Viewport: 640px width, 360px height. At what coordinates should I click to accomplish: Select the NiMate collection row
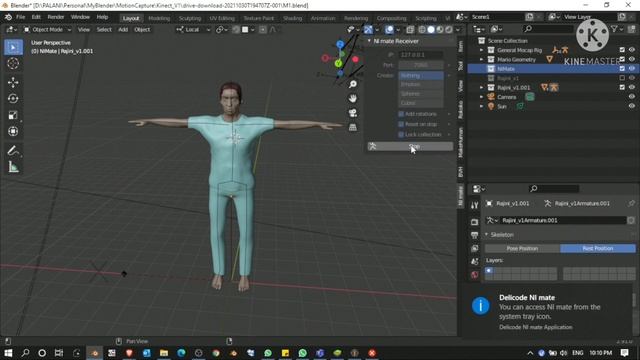tap(553, 69)
